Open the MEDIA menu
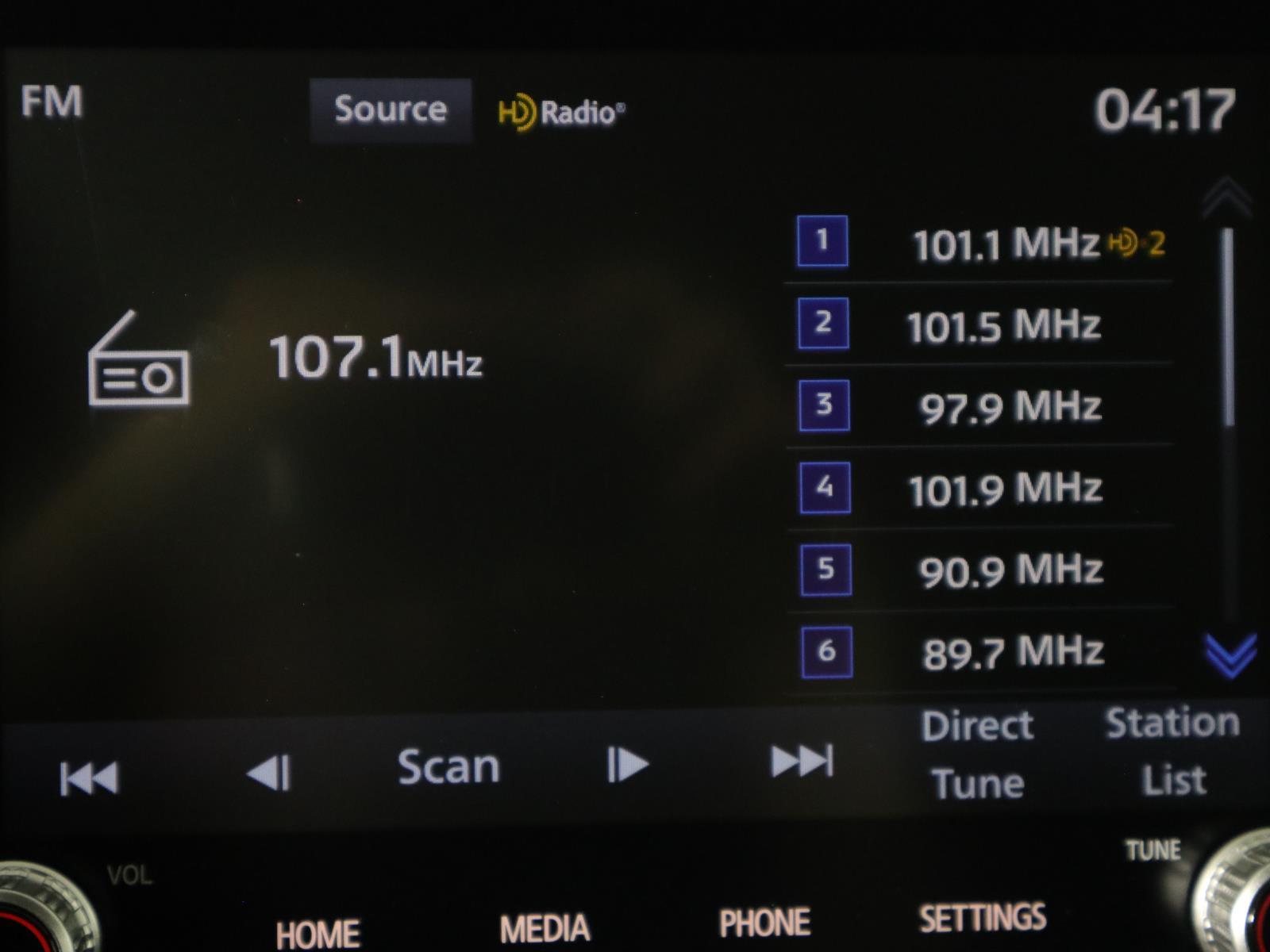 (545, 928)
